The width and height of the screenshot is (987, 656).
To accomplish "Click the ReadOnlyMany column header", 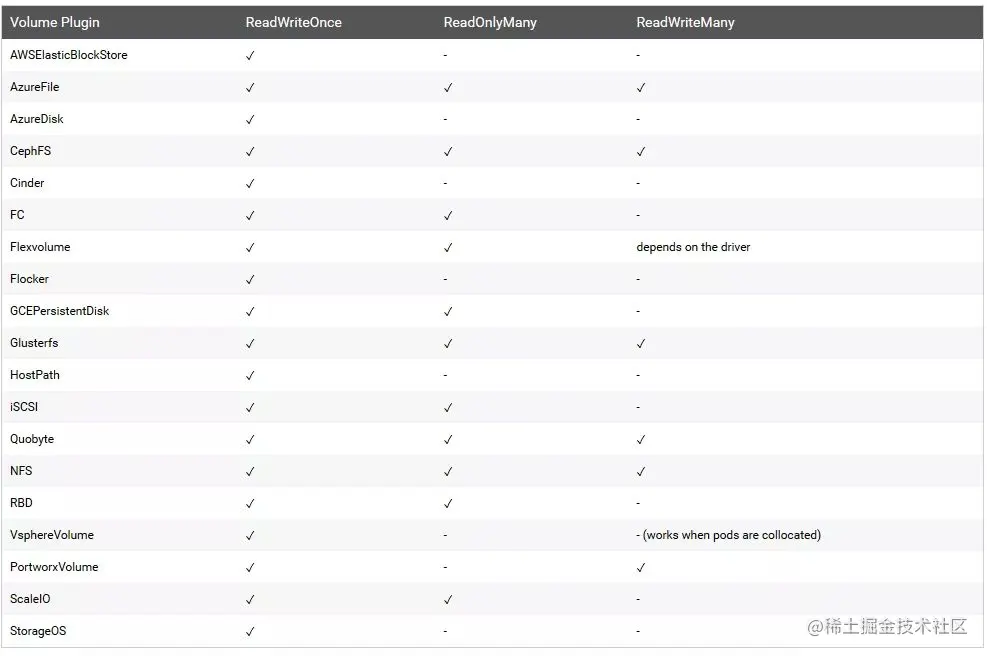I will click(x=490, y=22).
